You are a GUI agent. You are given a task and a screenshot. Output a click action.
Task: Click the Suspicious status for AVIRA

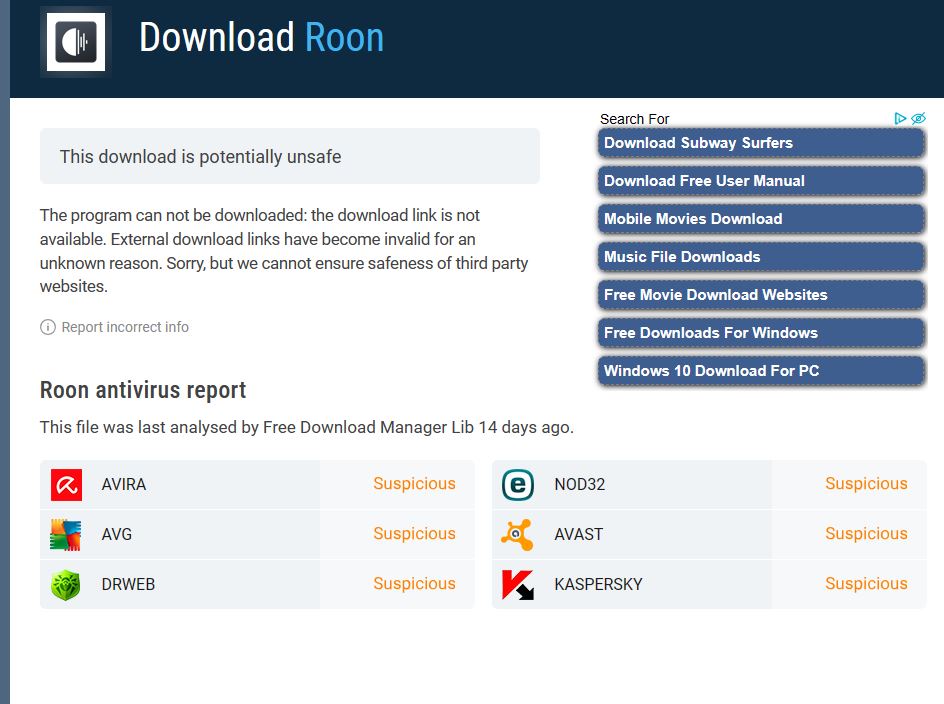(x=414, y=484)
